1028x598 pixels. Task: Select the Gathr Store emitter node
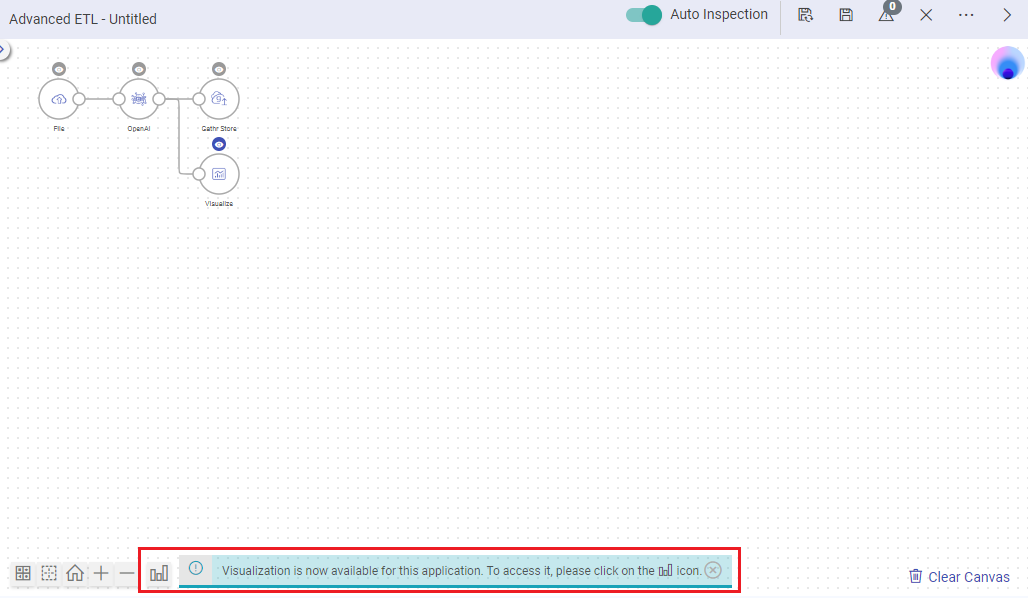pyautogui.click(x=219, y=99)
